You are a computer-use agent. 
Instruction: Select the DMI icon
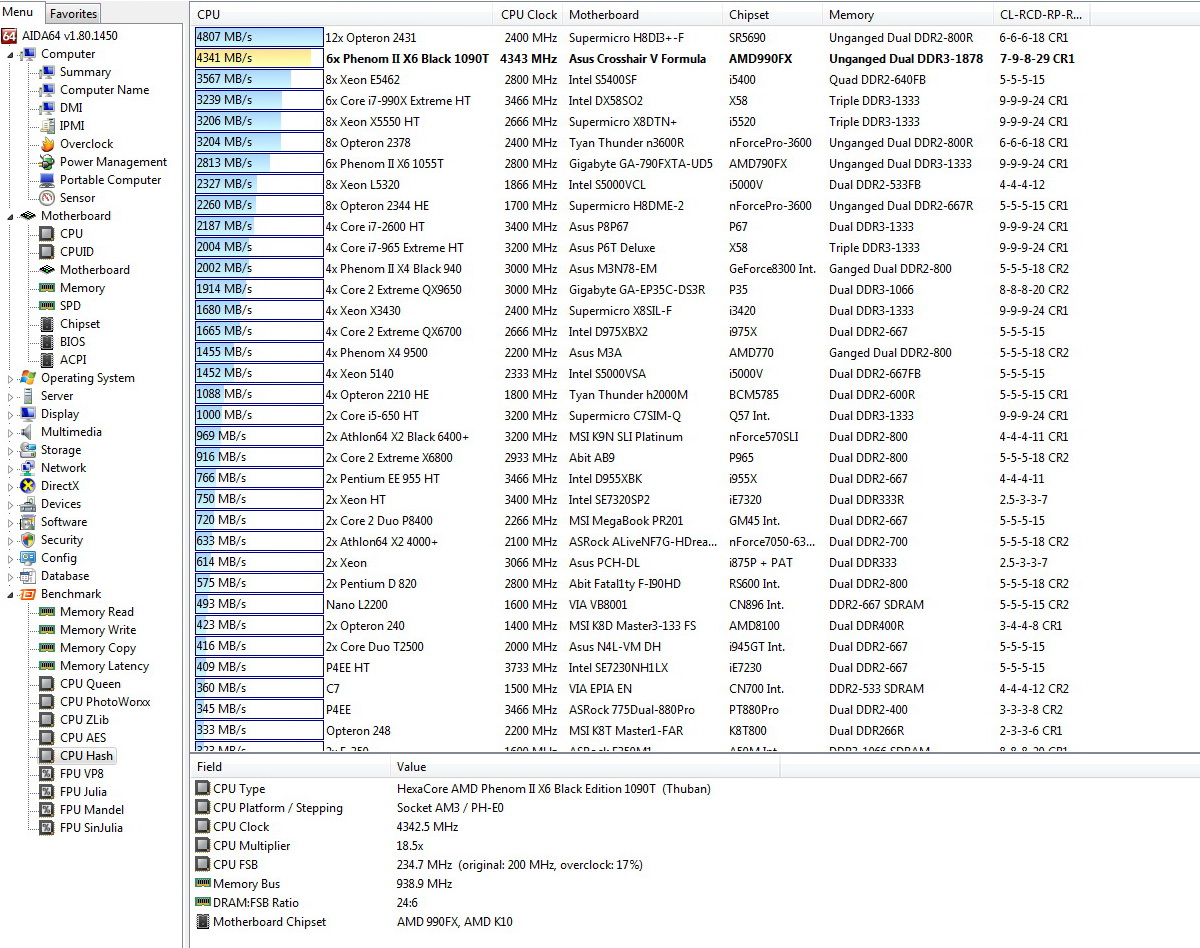(x=47, y=108)
